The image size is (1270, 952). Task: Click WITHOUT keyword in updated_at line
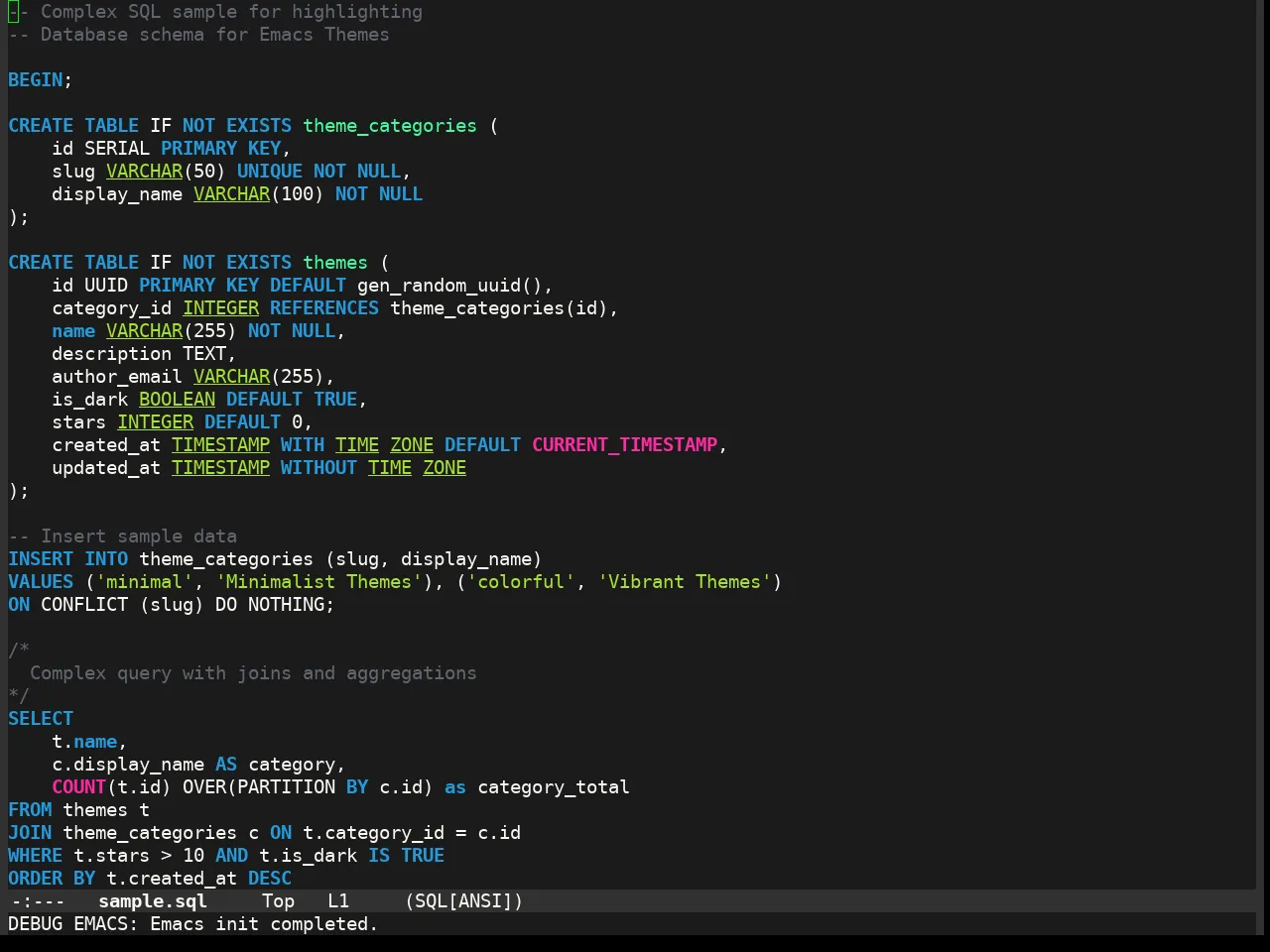tap(318, 468)
